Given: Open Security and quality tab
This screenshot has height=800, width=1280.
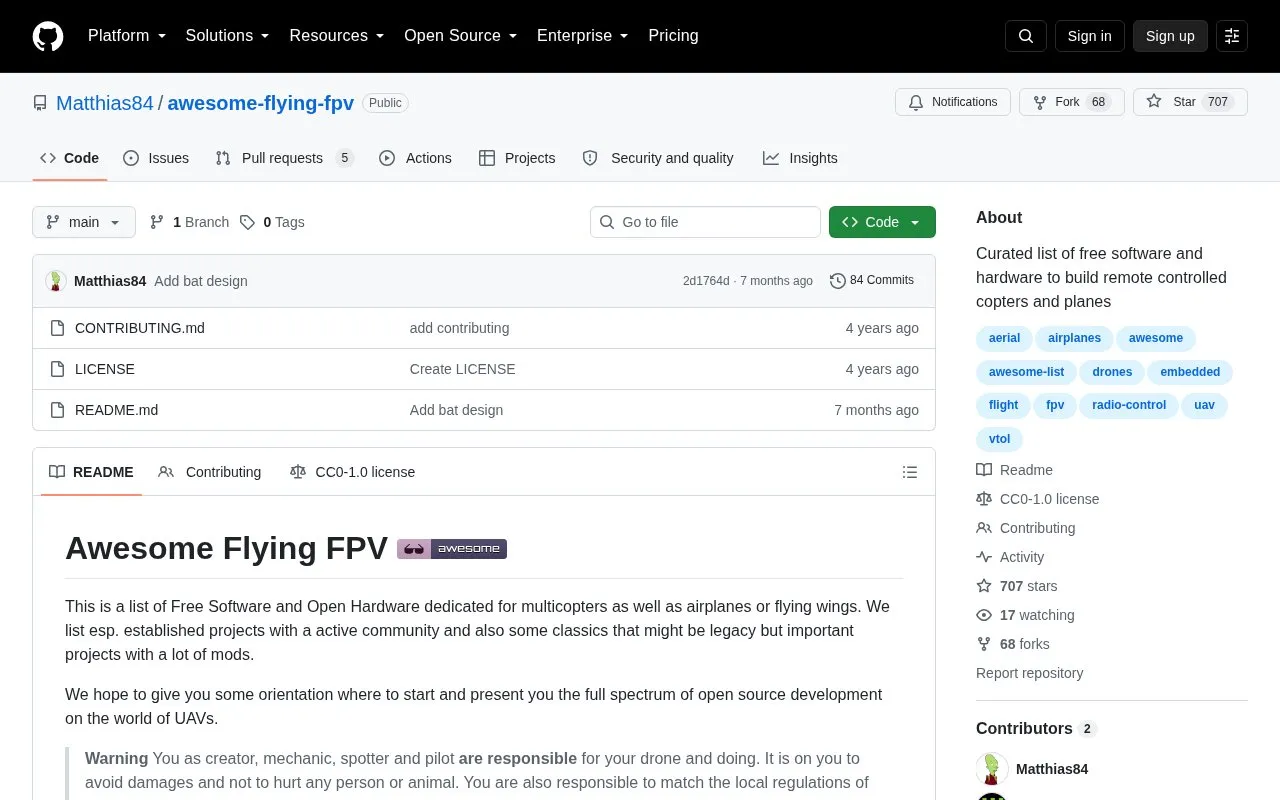Looking at the screenshot, I should click(658, 158).
